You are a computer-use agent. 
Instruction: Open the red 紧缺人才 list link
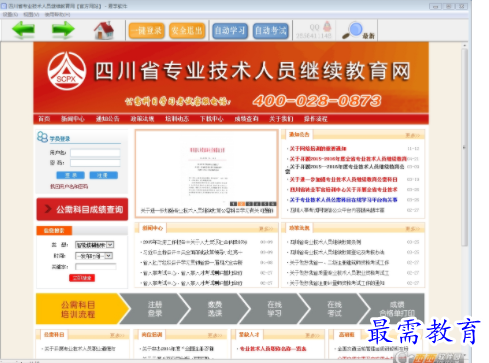click(x=273, y=349)
